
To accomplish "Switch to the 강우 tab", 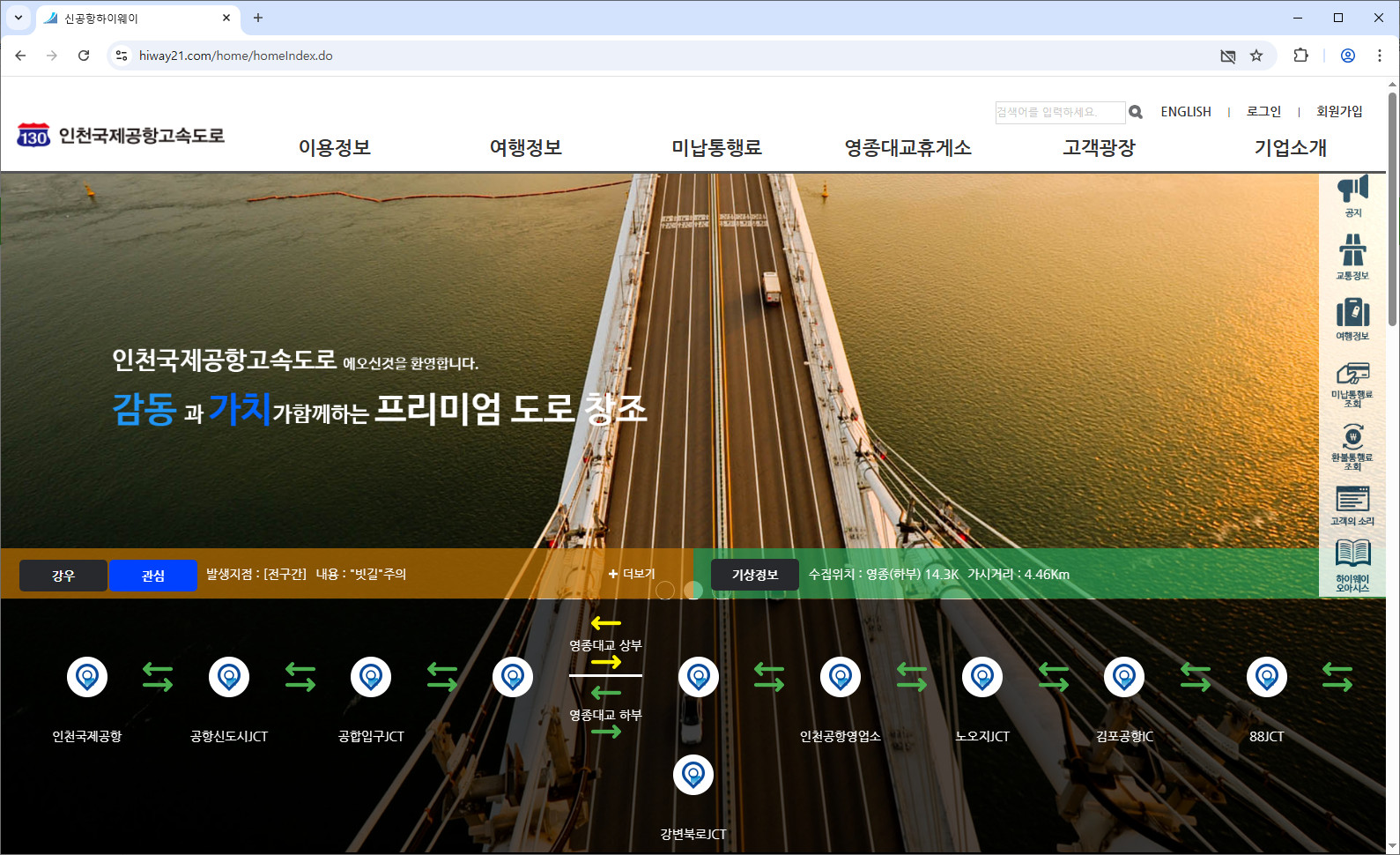I will click(x=63, y=576).
